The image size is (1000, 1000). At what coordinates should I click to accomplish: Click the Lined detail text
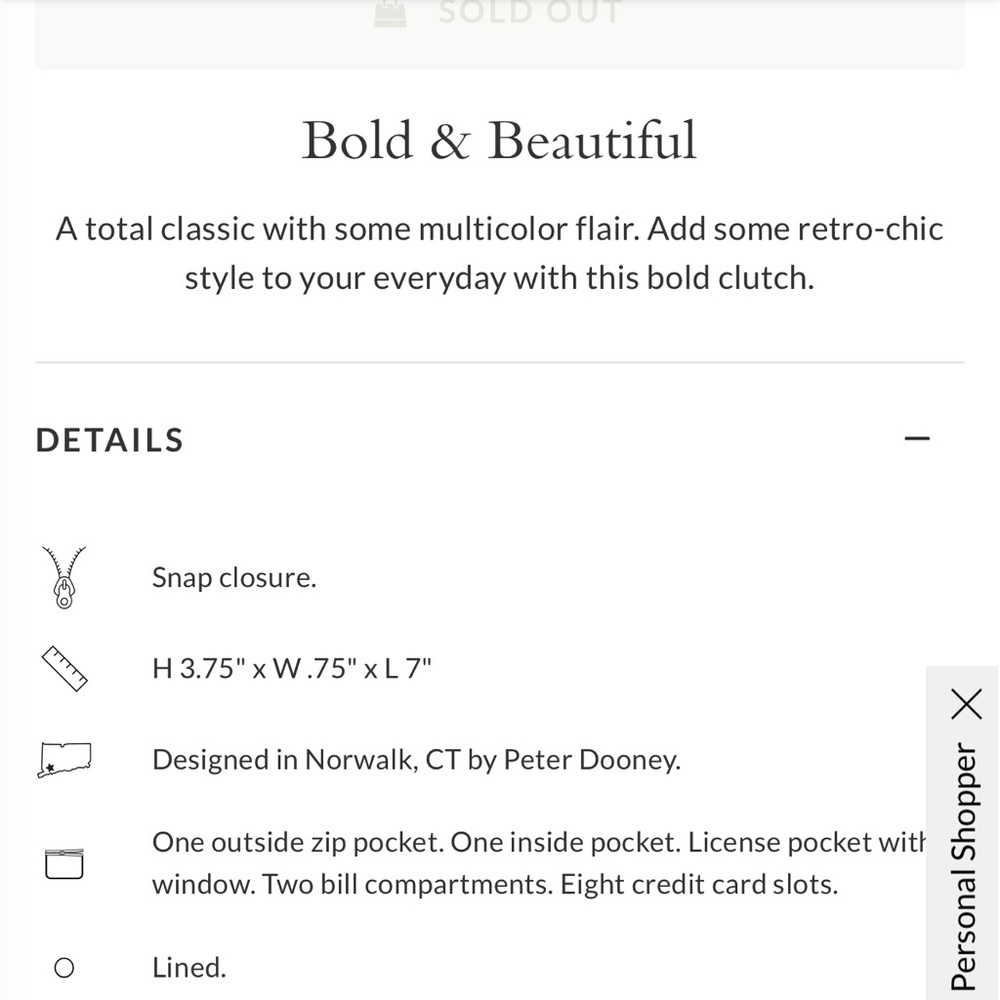[189, 967]
